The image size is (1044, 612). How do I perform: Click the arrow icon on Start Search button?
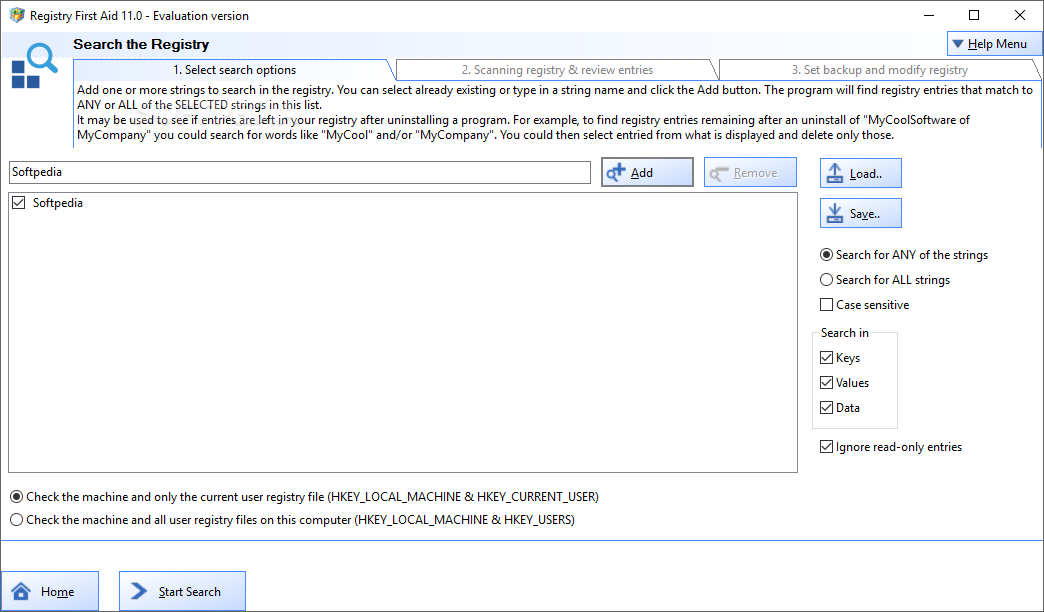(x=138, y=591)
